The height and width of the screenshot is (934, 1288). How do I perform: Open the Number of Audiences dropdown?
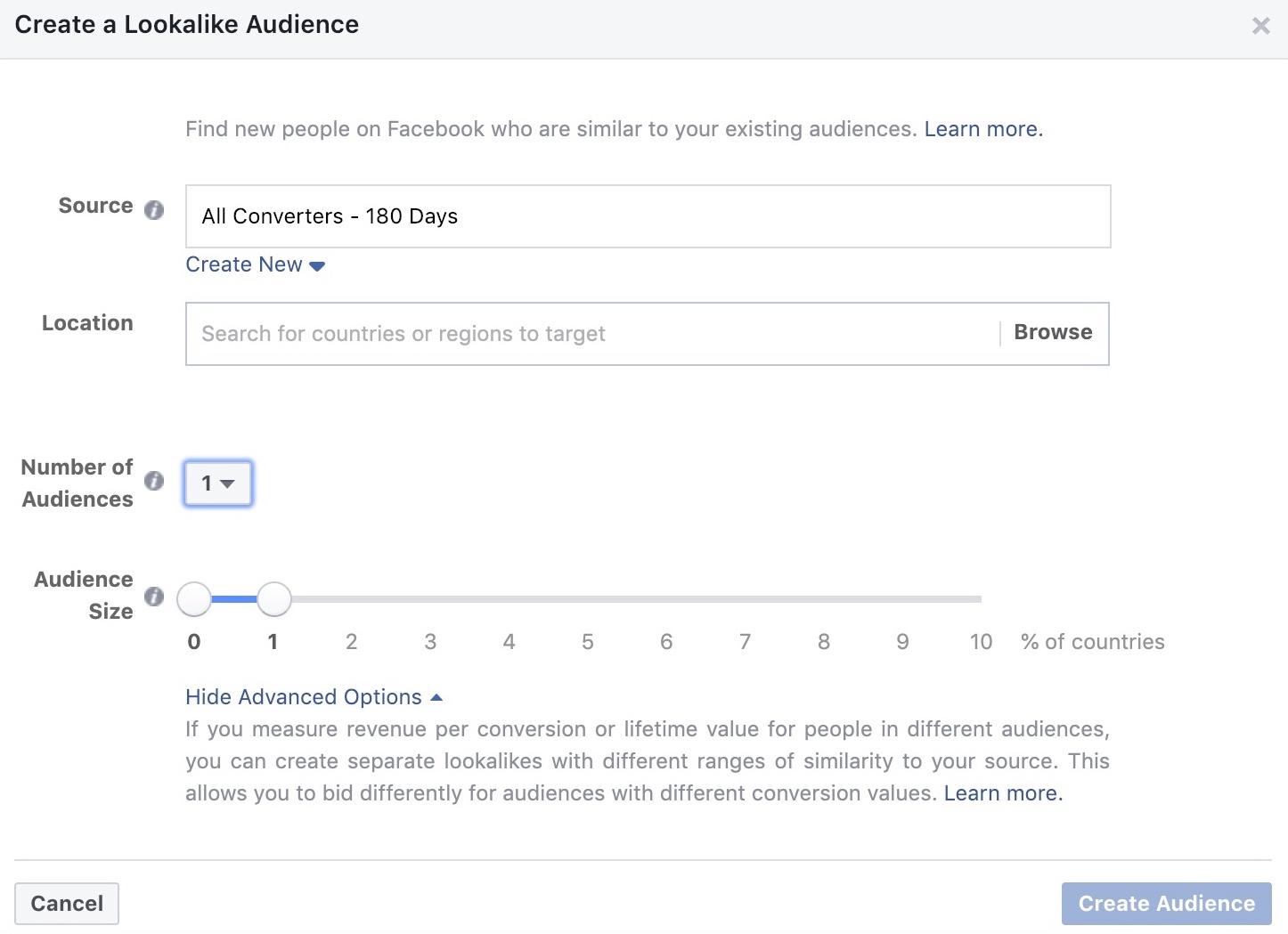click(218, 483)
